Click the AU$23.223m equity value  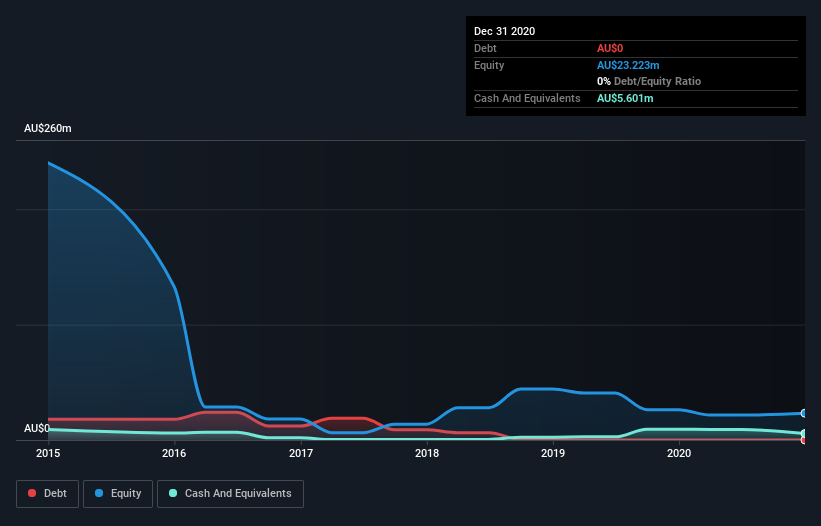click(628, 65)
